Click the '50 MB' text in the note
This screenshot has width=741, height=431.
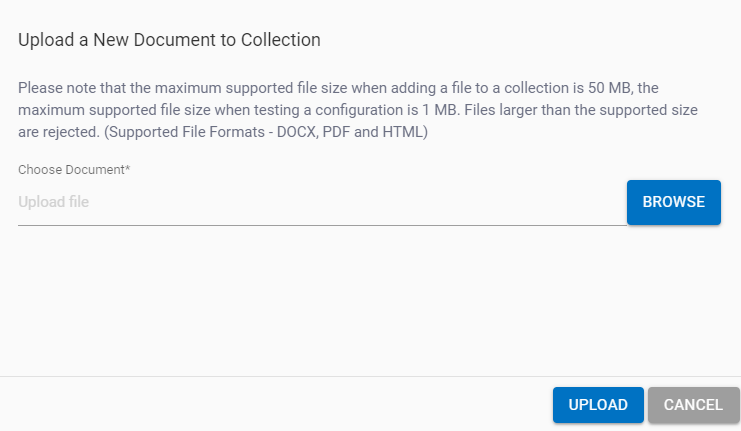(x=610, y=88)
